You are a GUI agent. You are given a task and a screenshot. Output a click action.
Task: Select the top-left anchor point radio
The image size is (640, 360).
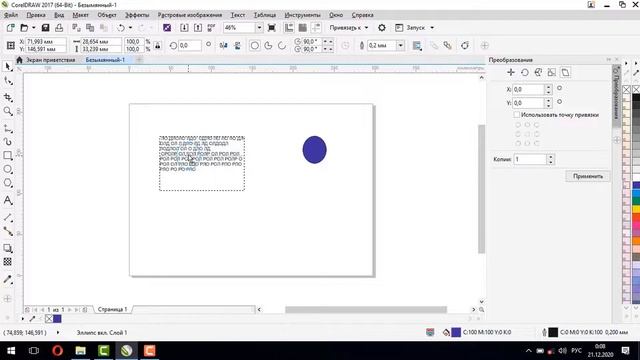tap(518, 125)
